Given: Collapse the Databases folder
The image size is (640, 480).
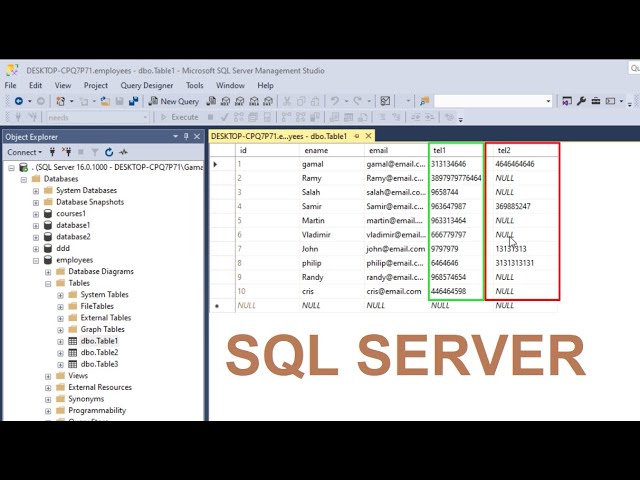Looking at the screenshot, I should [x=24, y=179].
